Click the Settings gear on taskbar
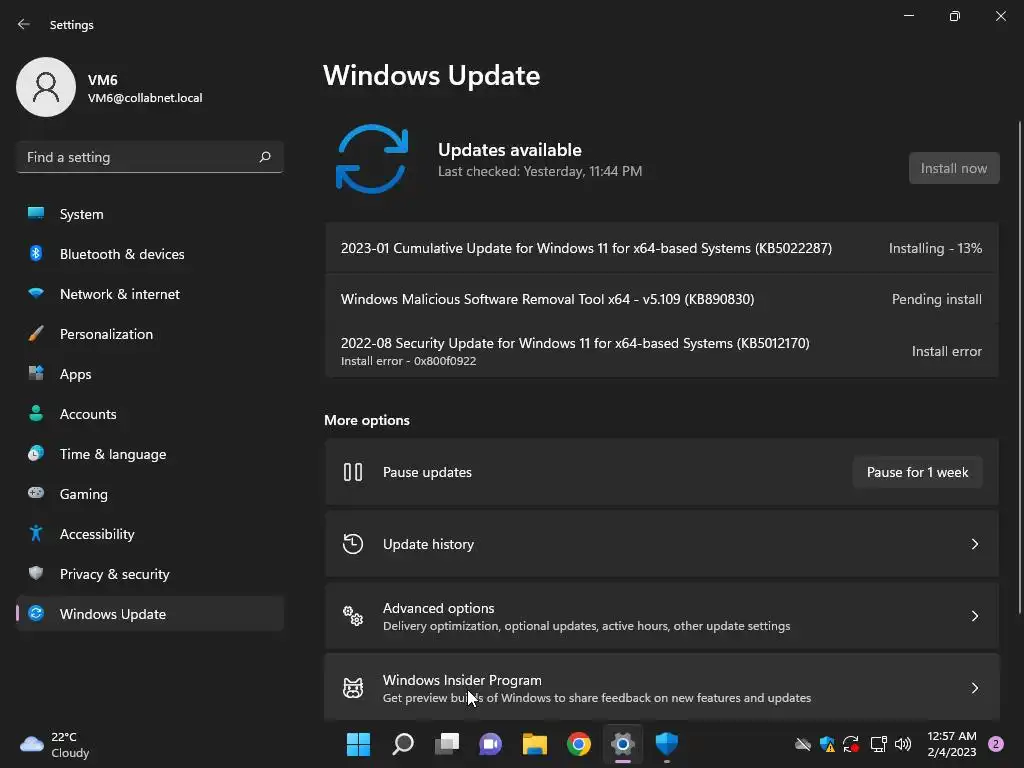The width and height of the screenshot is (1024, 768). 622,744
